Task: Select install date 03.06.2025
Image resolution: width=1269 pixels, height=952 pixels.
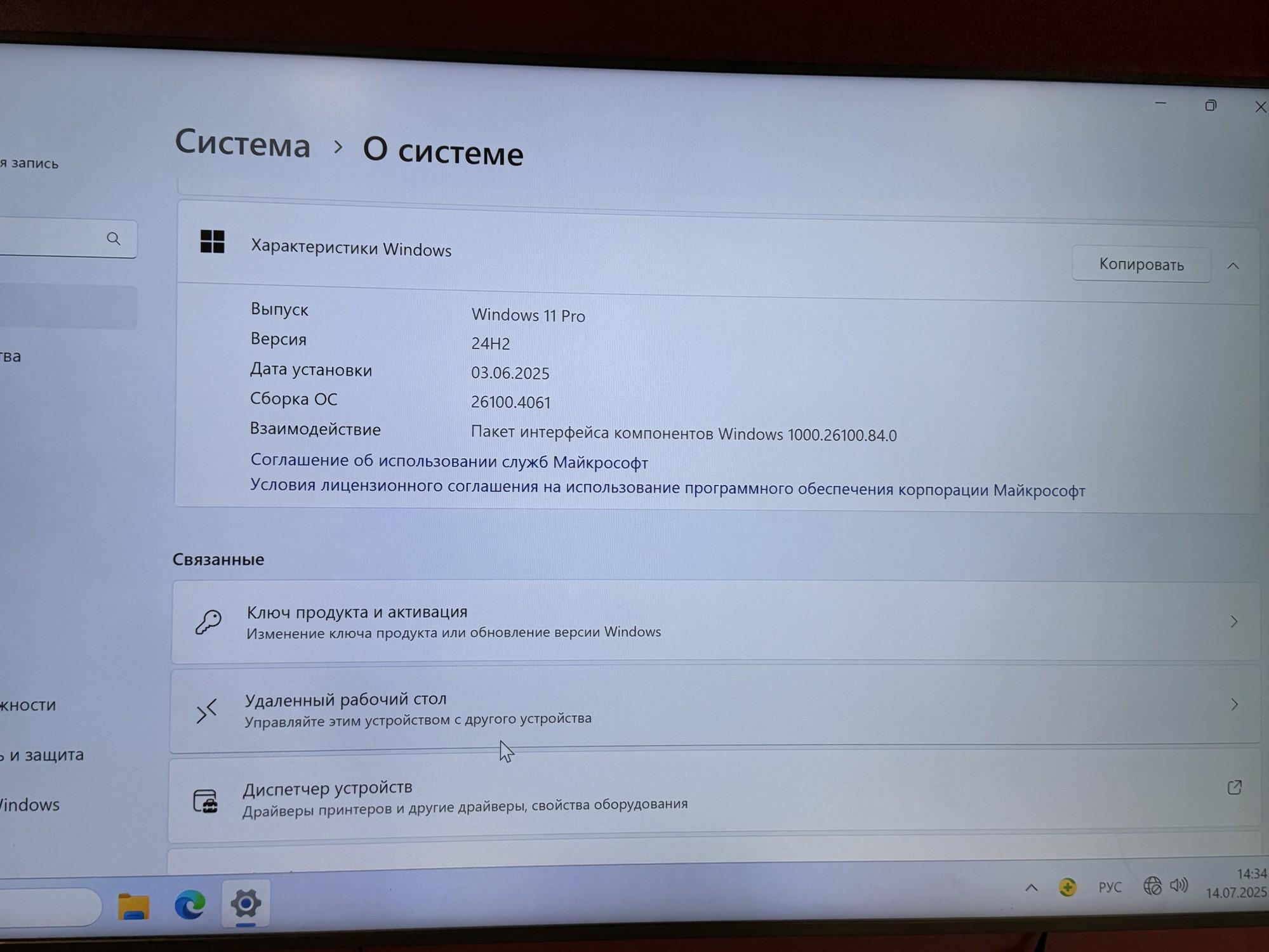Action: 510,373
